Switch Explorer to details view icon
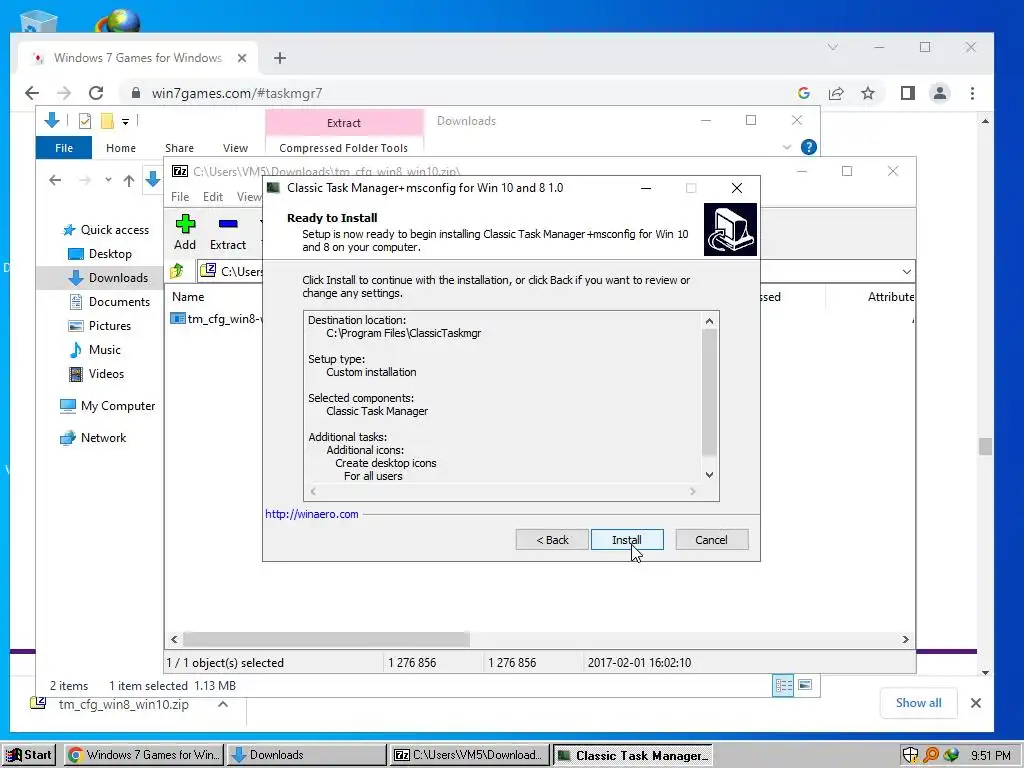This screenshot has width=1024, height=768. click(783, 685)
